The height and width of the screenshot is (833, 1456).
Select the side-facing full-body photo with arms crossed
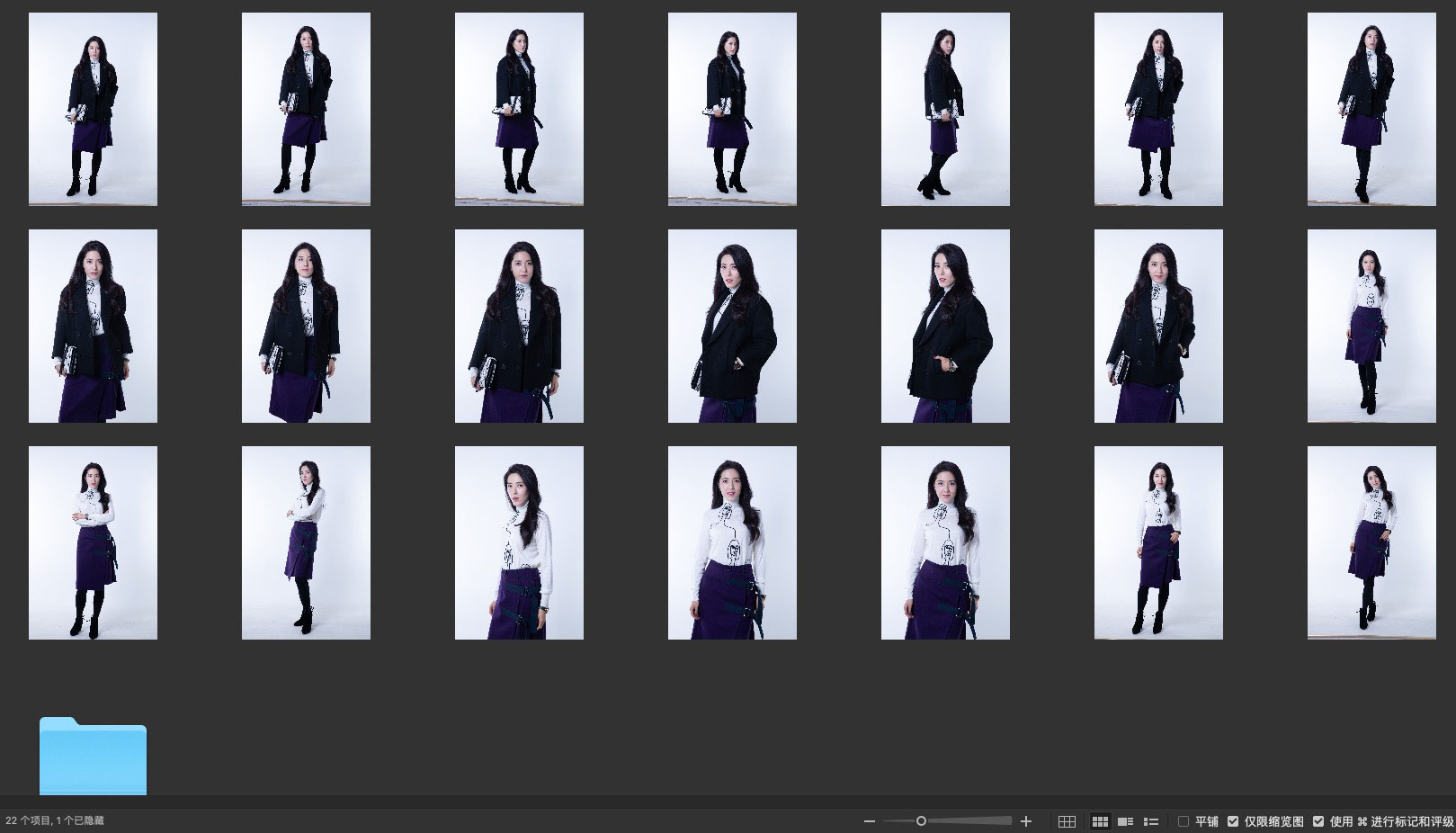coord(306,542)
